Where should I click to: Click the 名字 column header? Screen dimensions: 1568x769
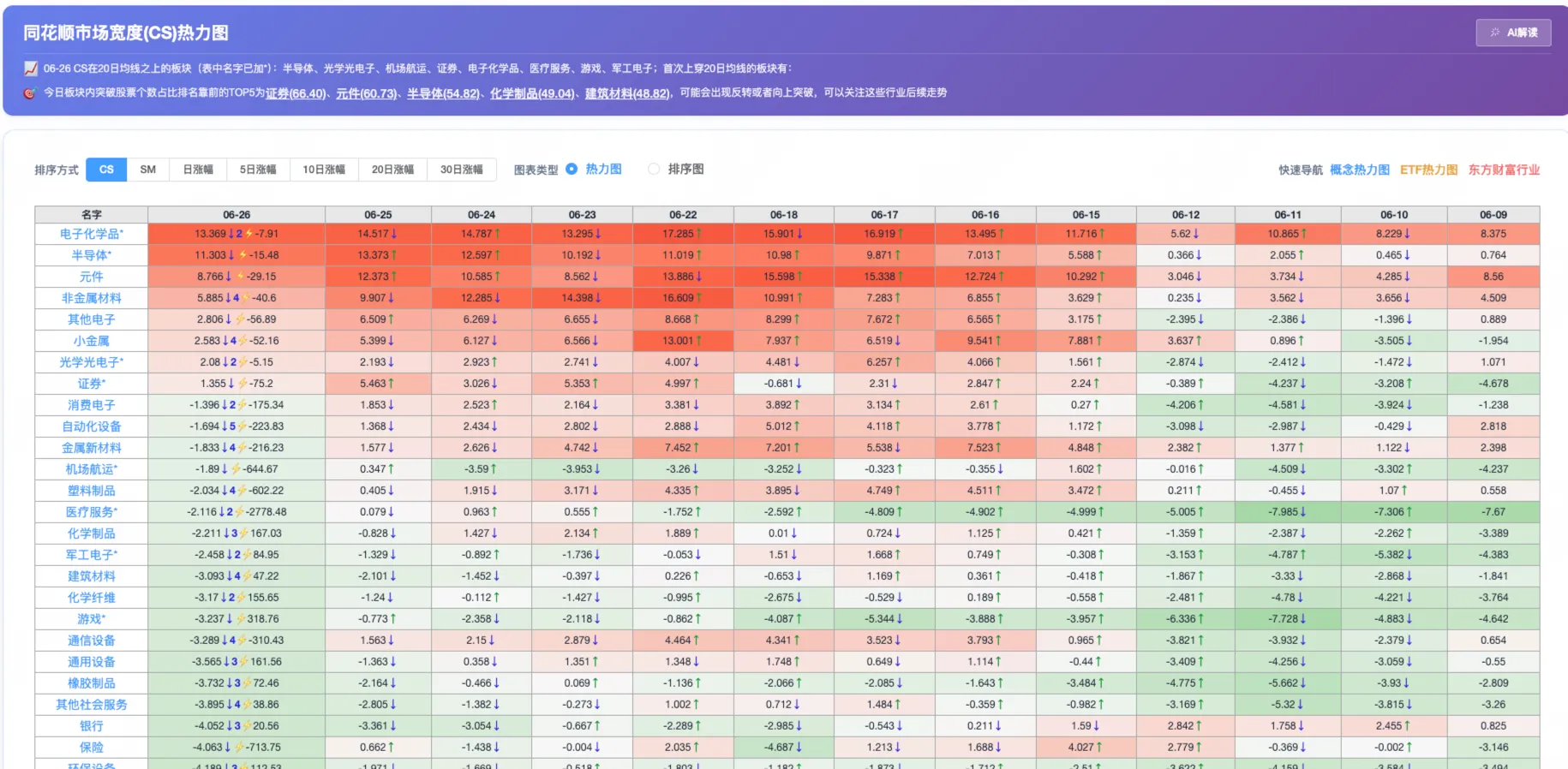click(92, 215)
